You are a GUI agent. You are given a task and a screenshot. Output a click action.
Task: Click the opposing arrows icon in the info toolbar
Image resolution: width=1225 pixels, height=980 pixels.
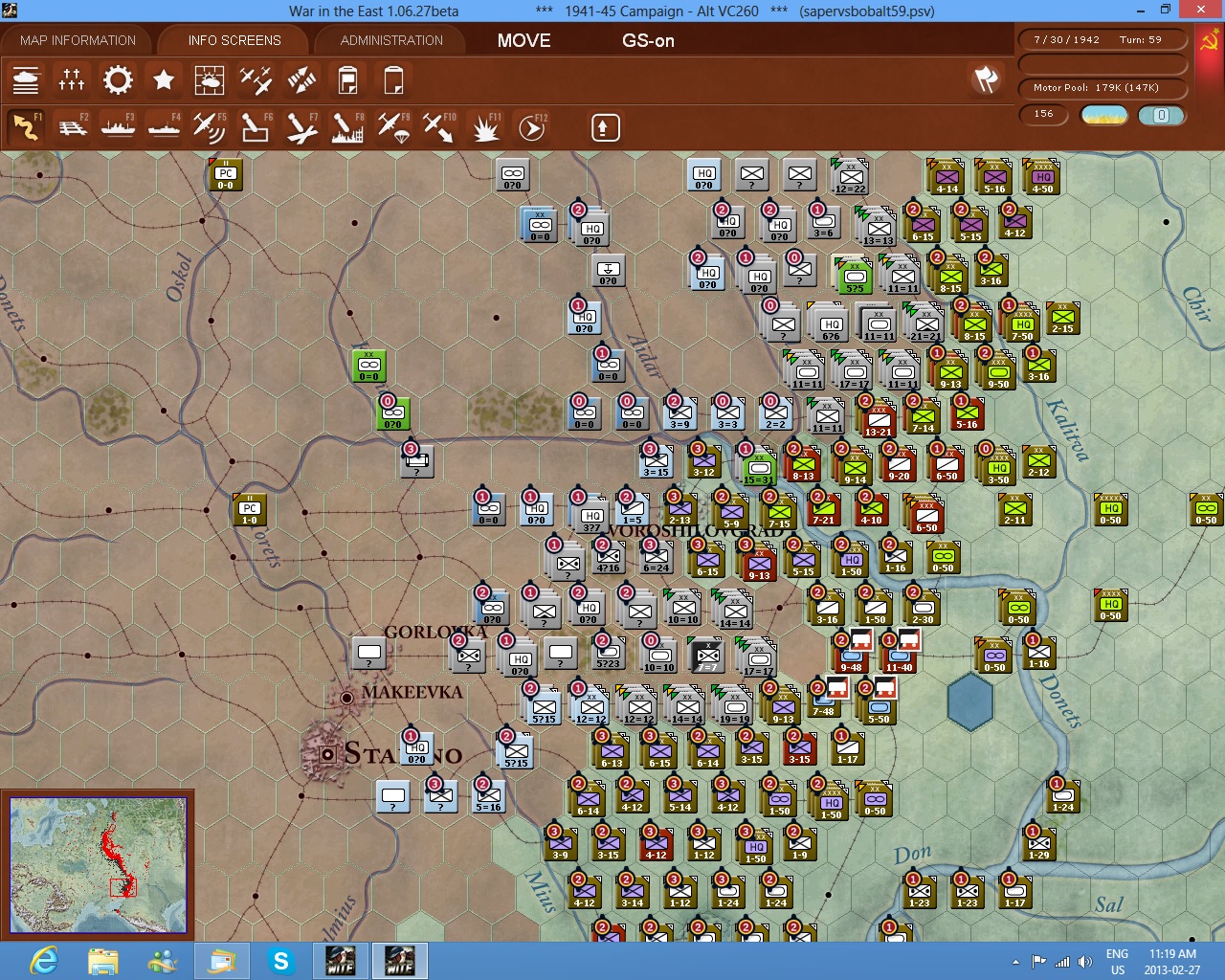coord(301,79)
